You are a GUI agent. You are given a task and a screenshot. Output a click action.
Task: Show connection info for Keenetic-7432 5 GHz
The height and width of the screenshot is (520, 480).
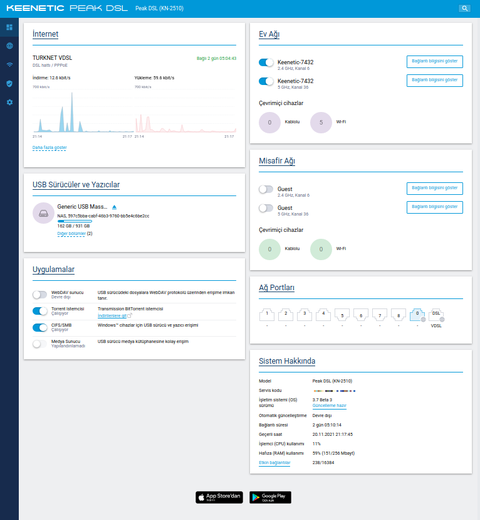click(x=435, y=80)
